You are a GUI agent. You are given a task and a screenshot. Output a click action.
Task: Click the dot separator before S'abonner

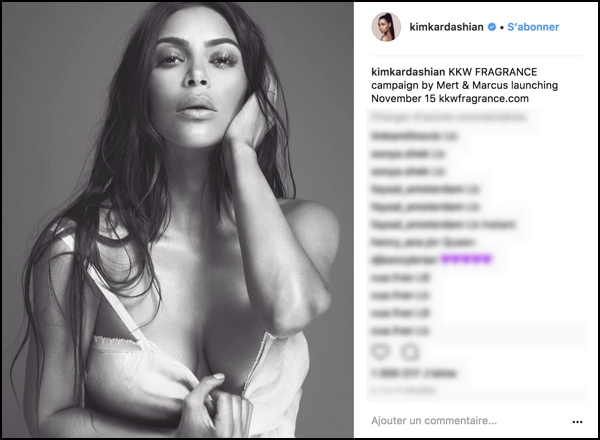[x=502, y=28]
